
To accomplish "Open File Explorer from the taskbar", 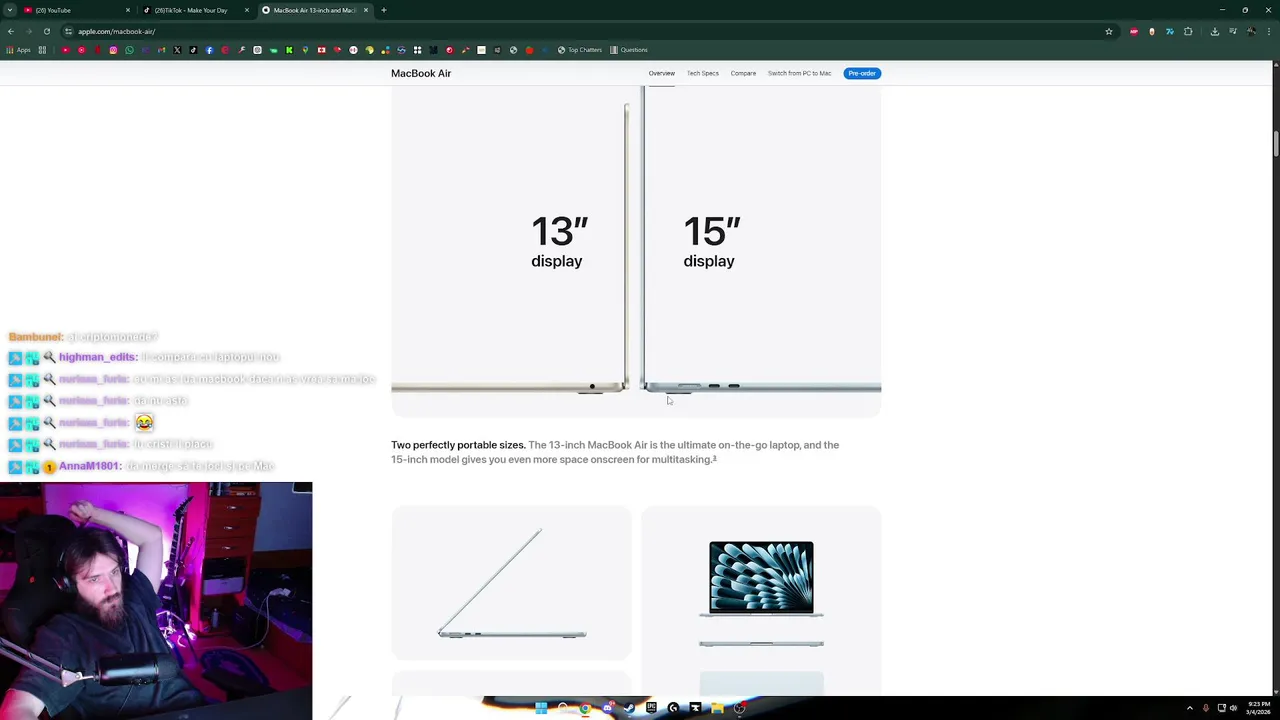I will pyautogui.click(x=717, y=708).
